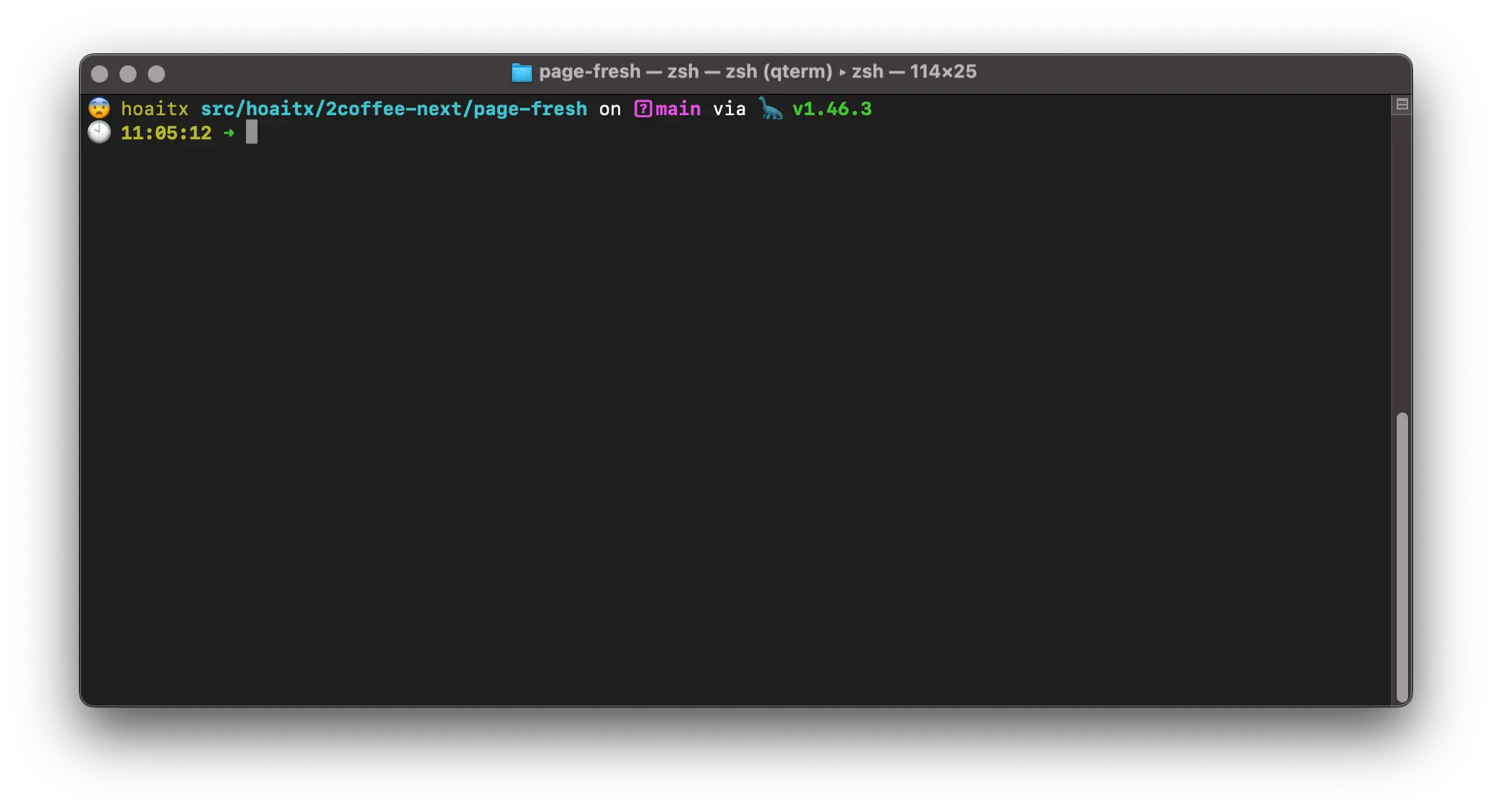Close the terminal window
The image size is (1492, 812).
point(100,74)
